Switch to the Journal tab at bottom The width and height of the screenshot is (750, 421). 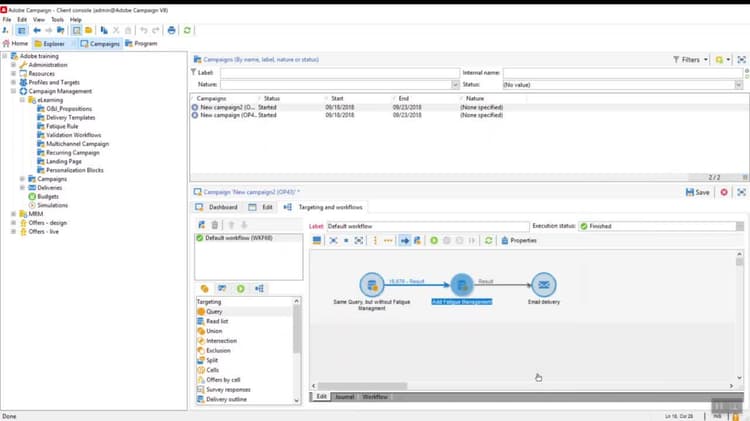pyautogui.click(x=344, y=397)
